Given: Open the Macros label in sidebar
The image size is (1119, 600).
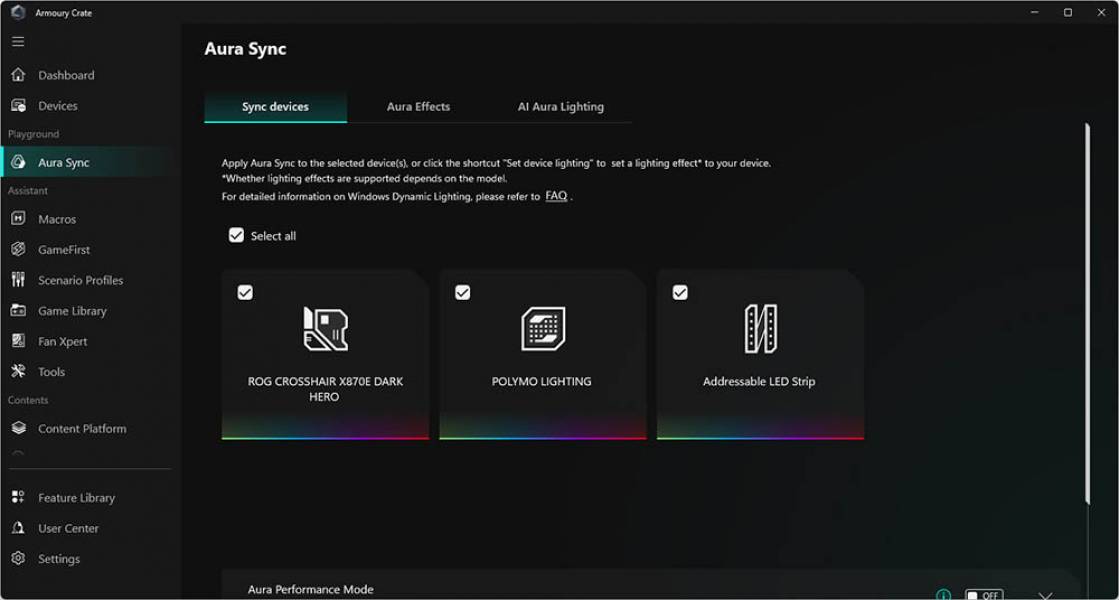Looking at the screenshot, I should [x=57, y=219].
